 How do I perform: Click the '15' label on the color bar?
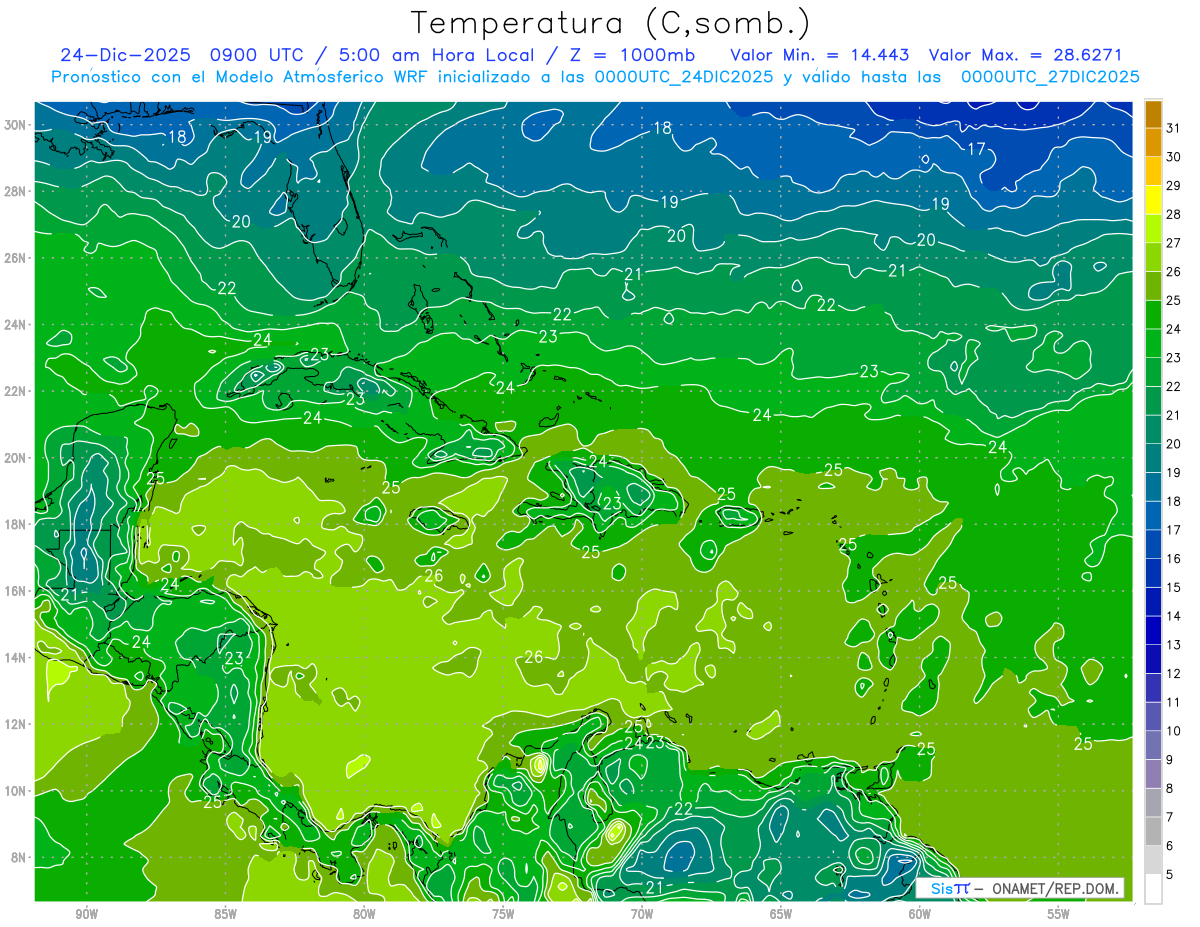[x=1174, y=588]
